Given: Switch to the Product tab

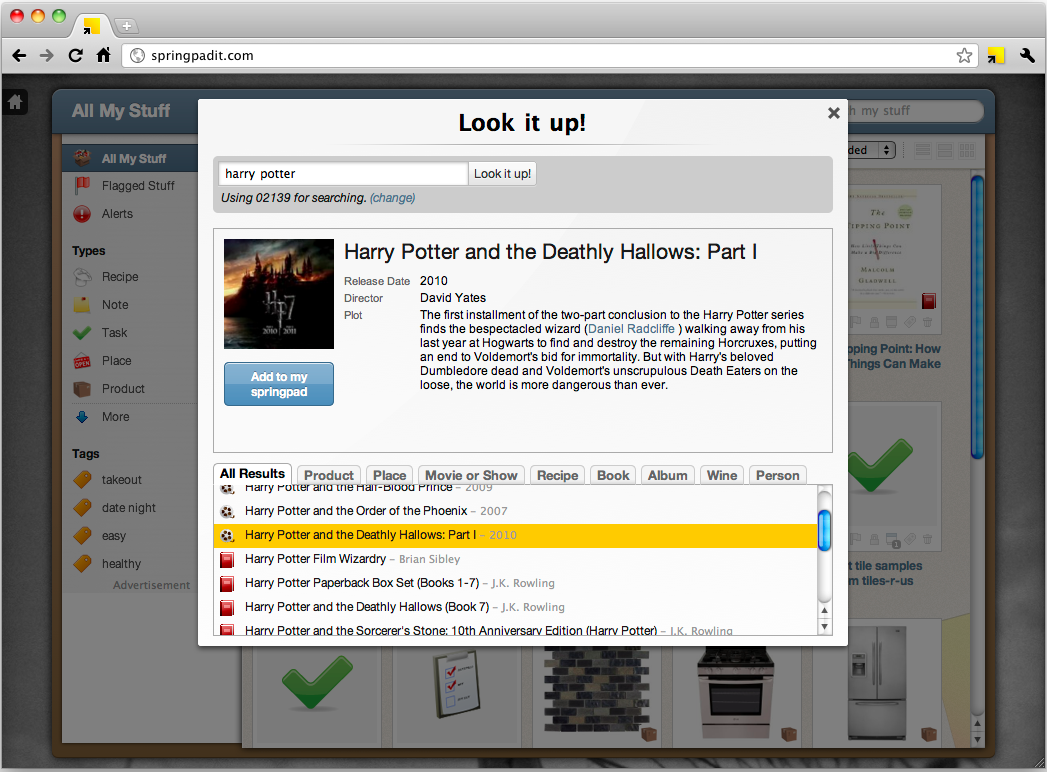Looking at the screenshot, I should pos(329,475).
